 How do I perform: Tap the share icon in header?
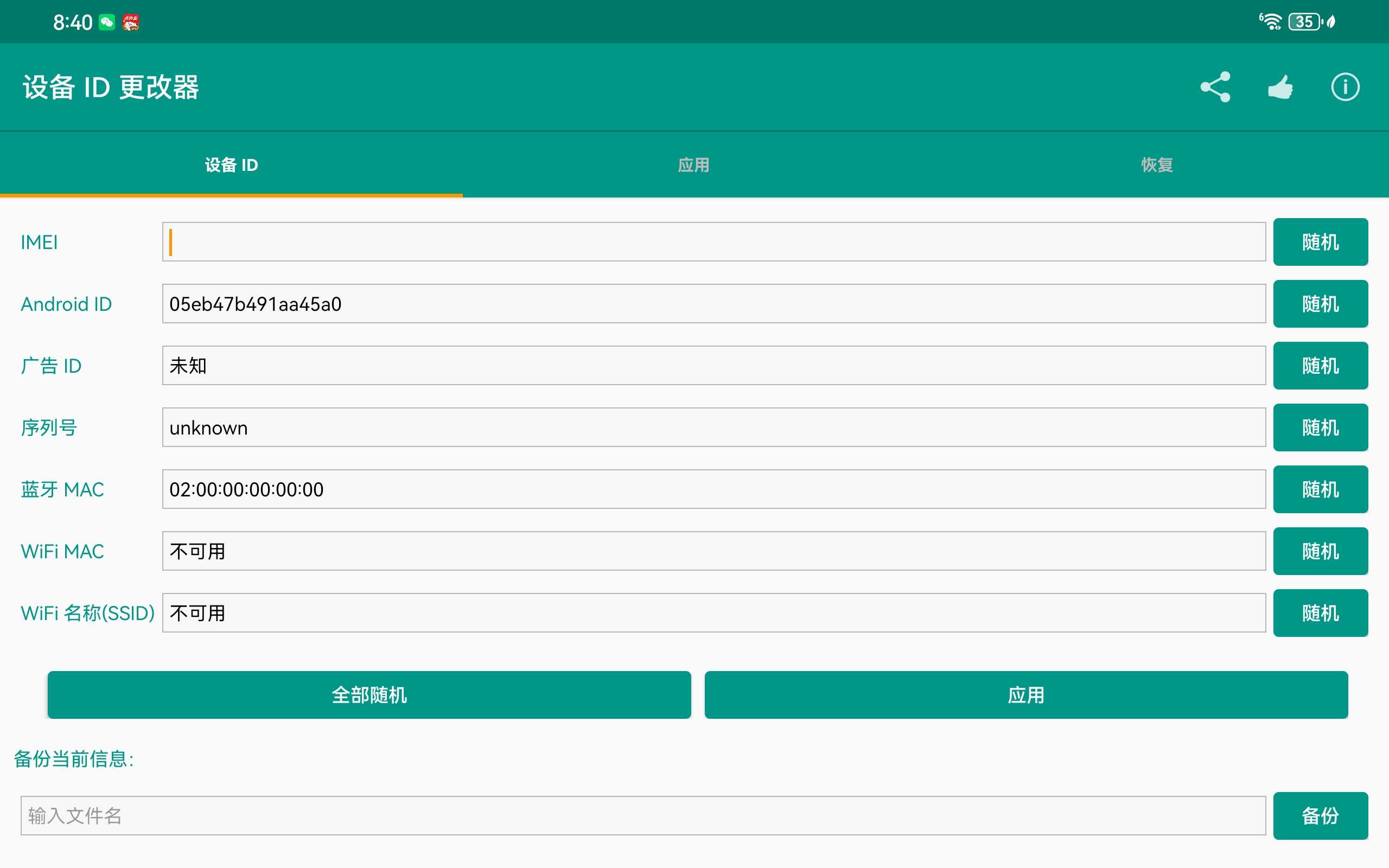tap(1215, 87)
